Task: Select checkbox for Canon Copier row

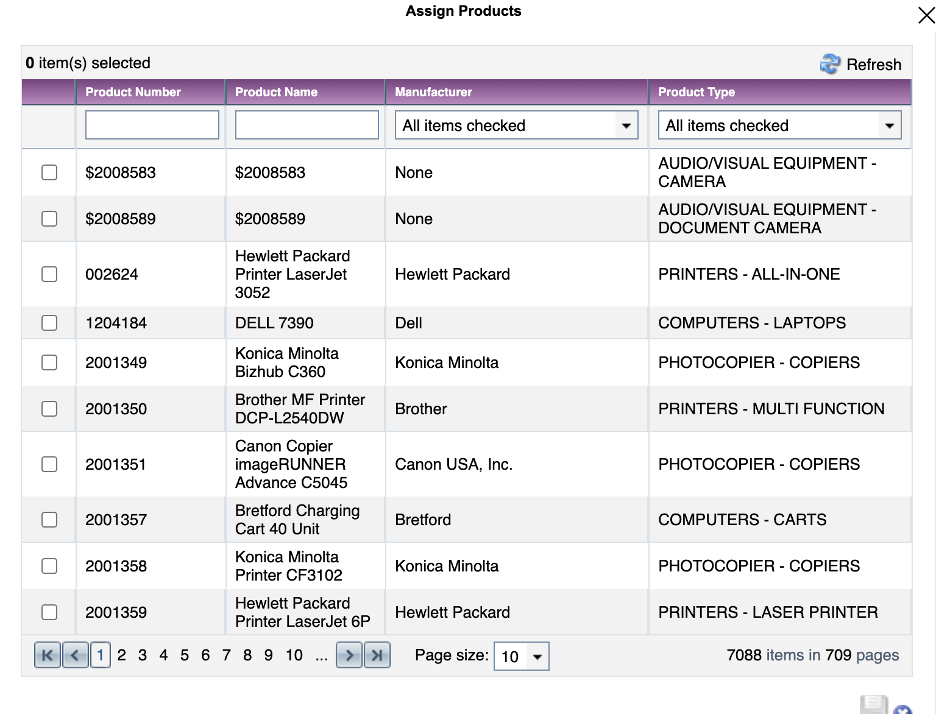Action: 50,464
